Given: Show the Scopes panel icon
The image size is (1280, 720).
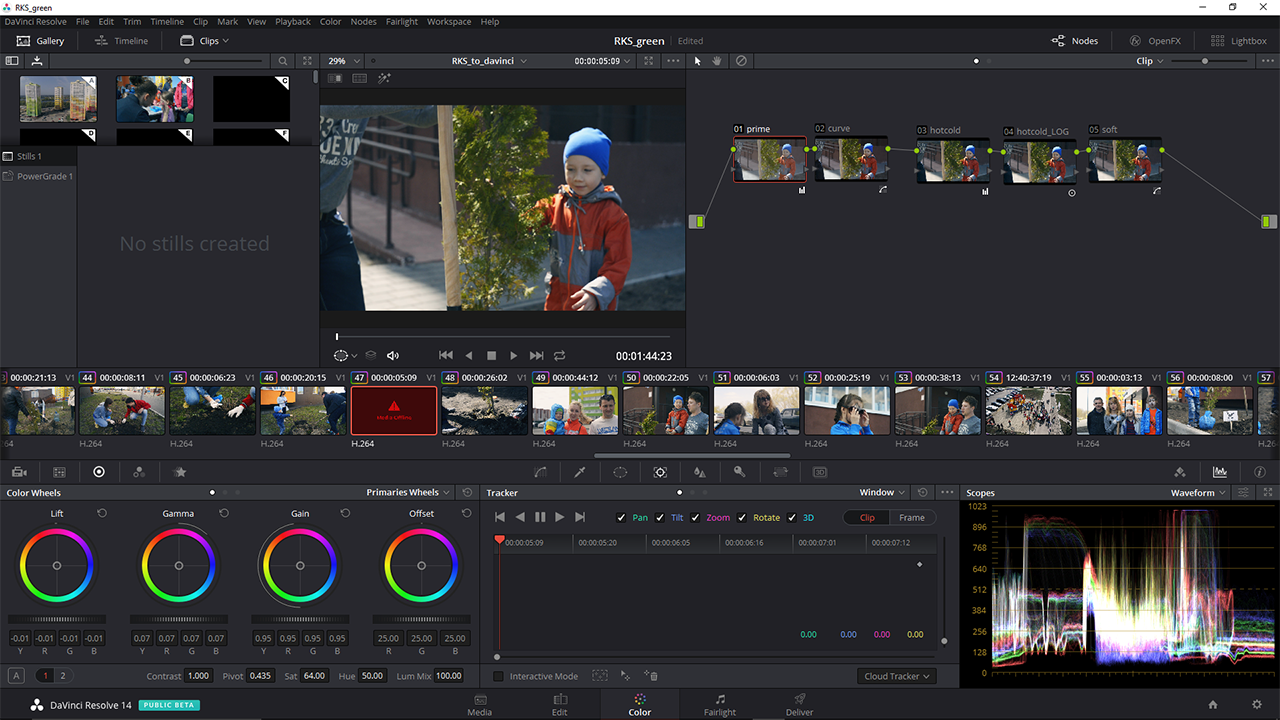Looking at the screenshot, I should 1220,472.
